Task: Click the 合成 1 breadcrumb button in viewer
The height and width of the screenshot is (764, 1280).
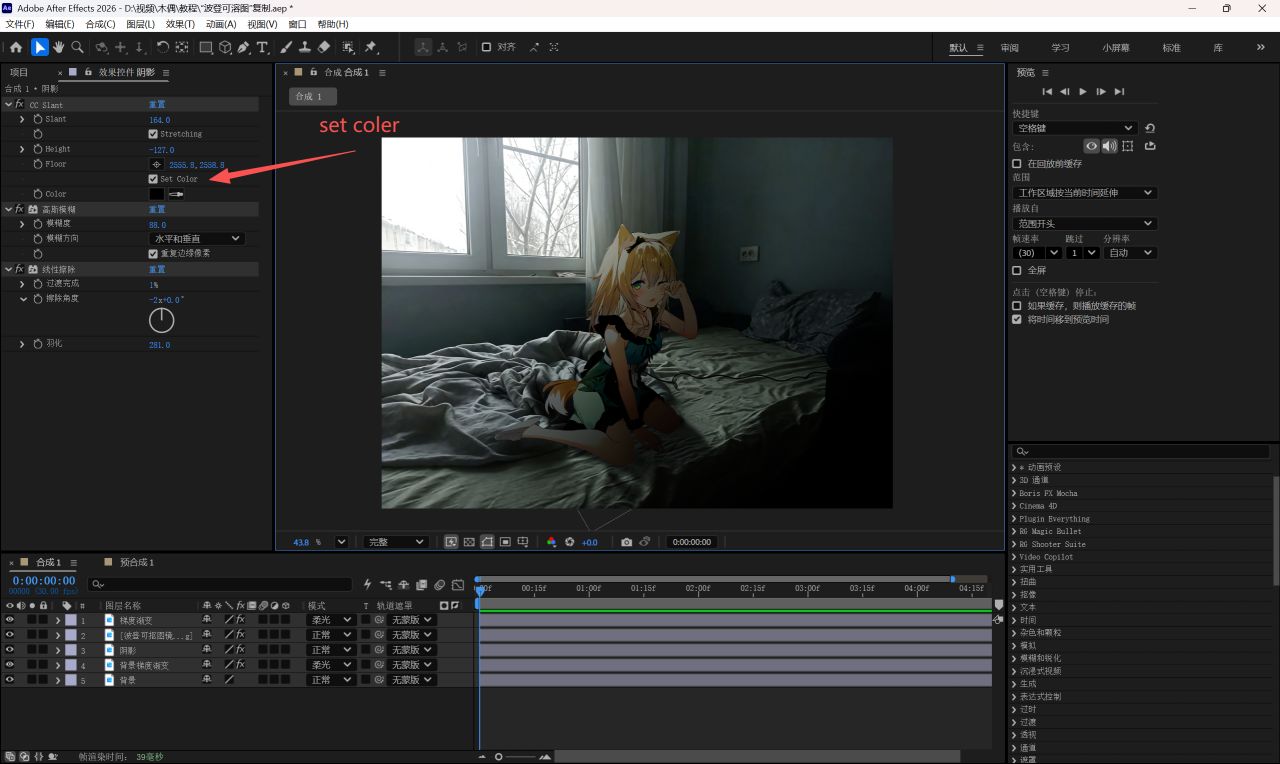Action: (x=313, y=96)
